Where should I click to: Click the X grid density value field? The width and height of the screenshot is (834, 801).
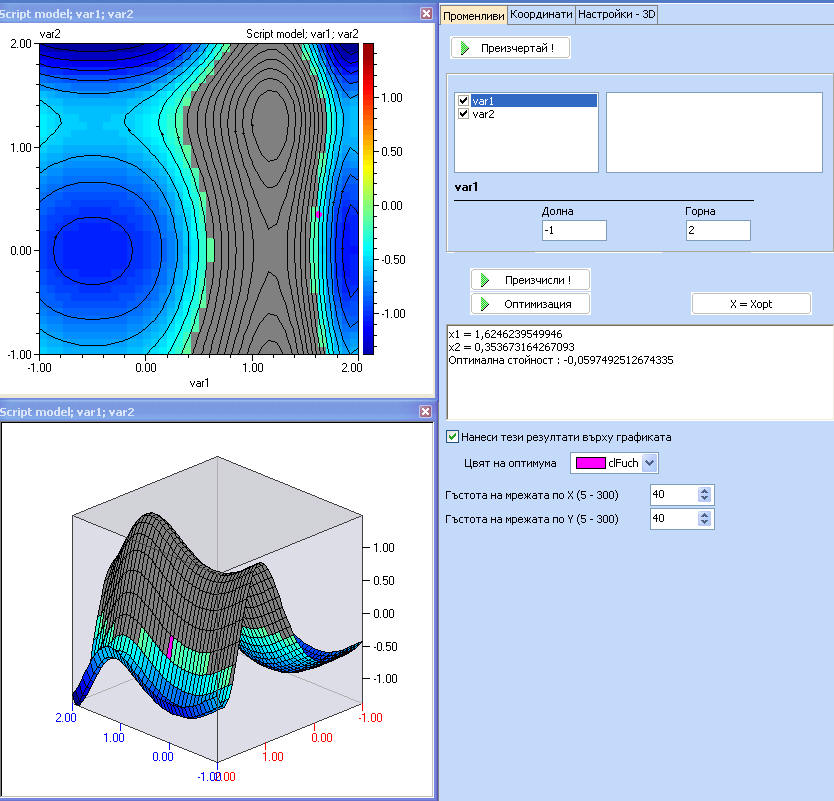tap(670, 495)
